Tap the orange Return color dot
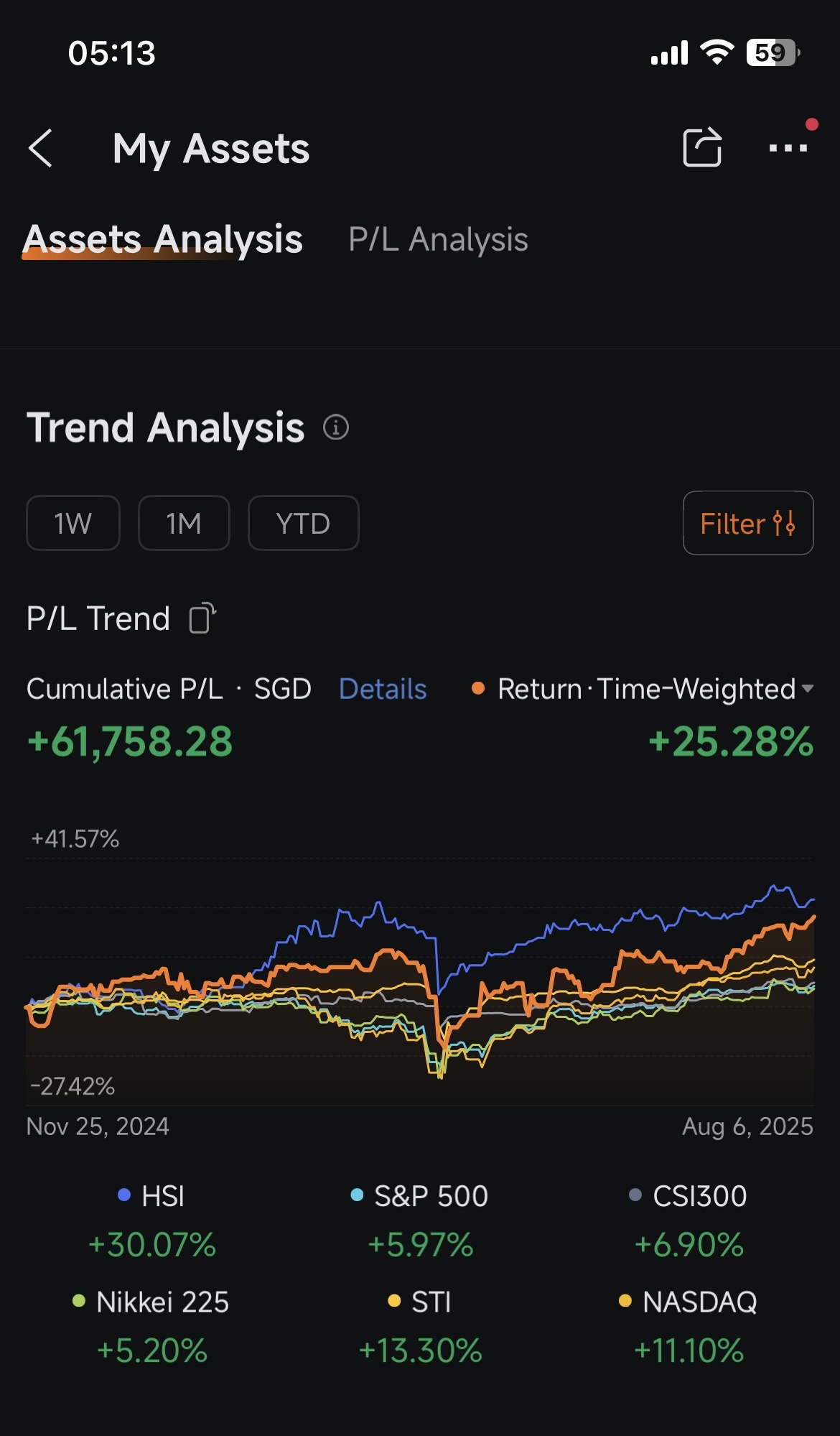Image resolution: width=840 pixels, height=1436 pixels. (x=478, y=689)
